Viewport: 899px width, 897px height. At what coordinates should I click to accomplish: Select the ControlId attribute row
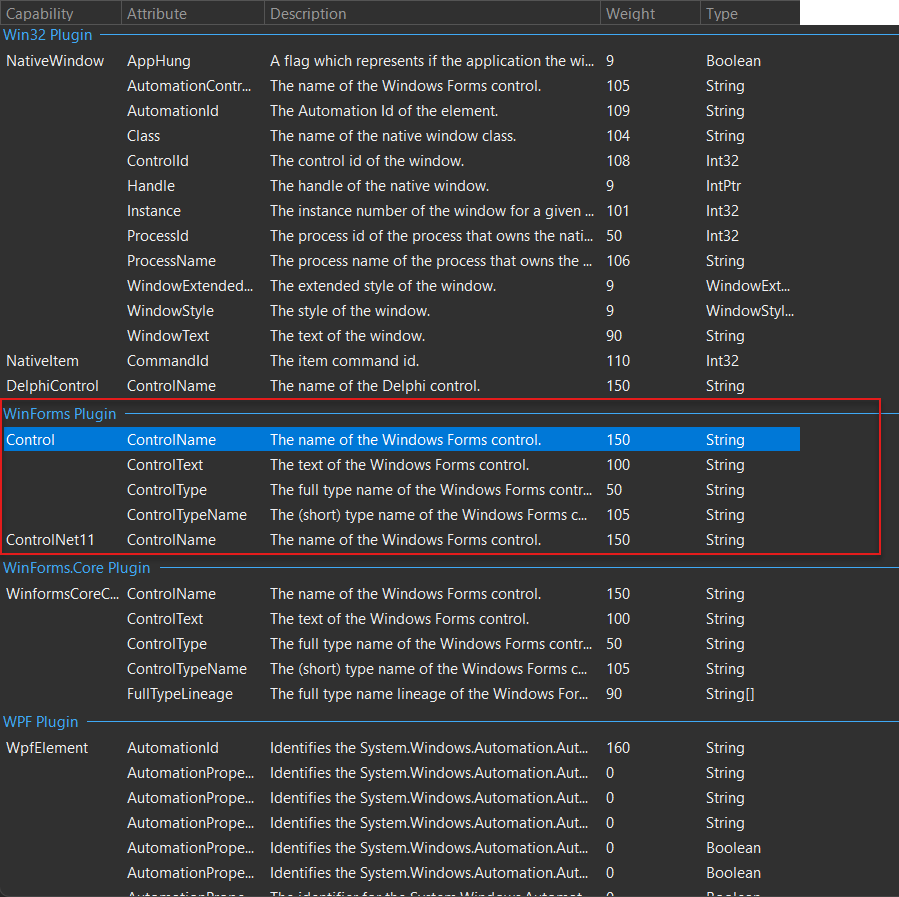401,161
